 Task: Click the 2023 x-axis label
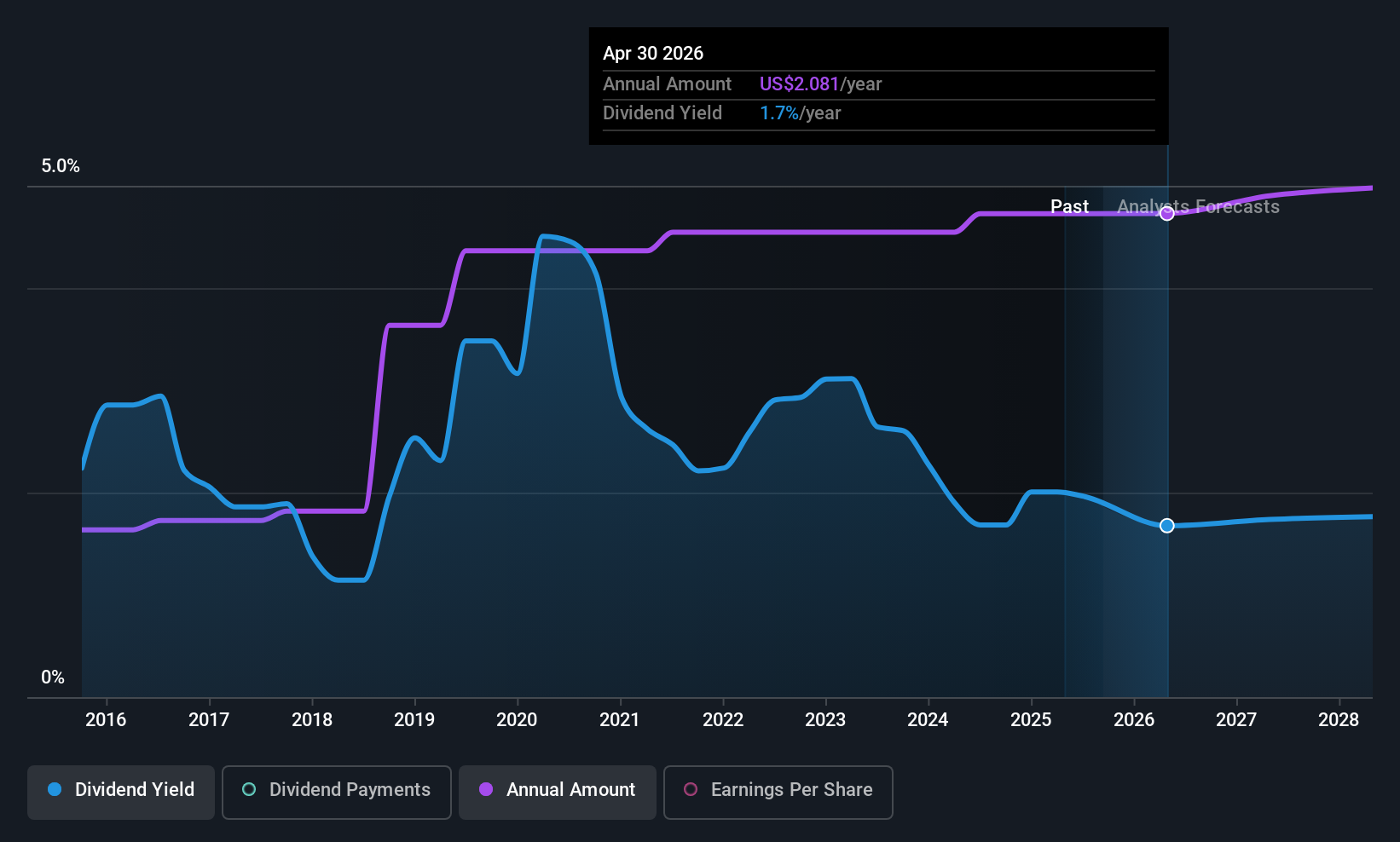[x=825, y=720]
